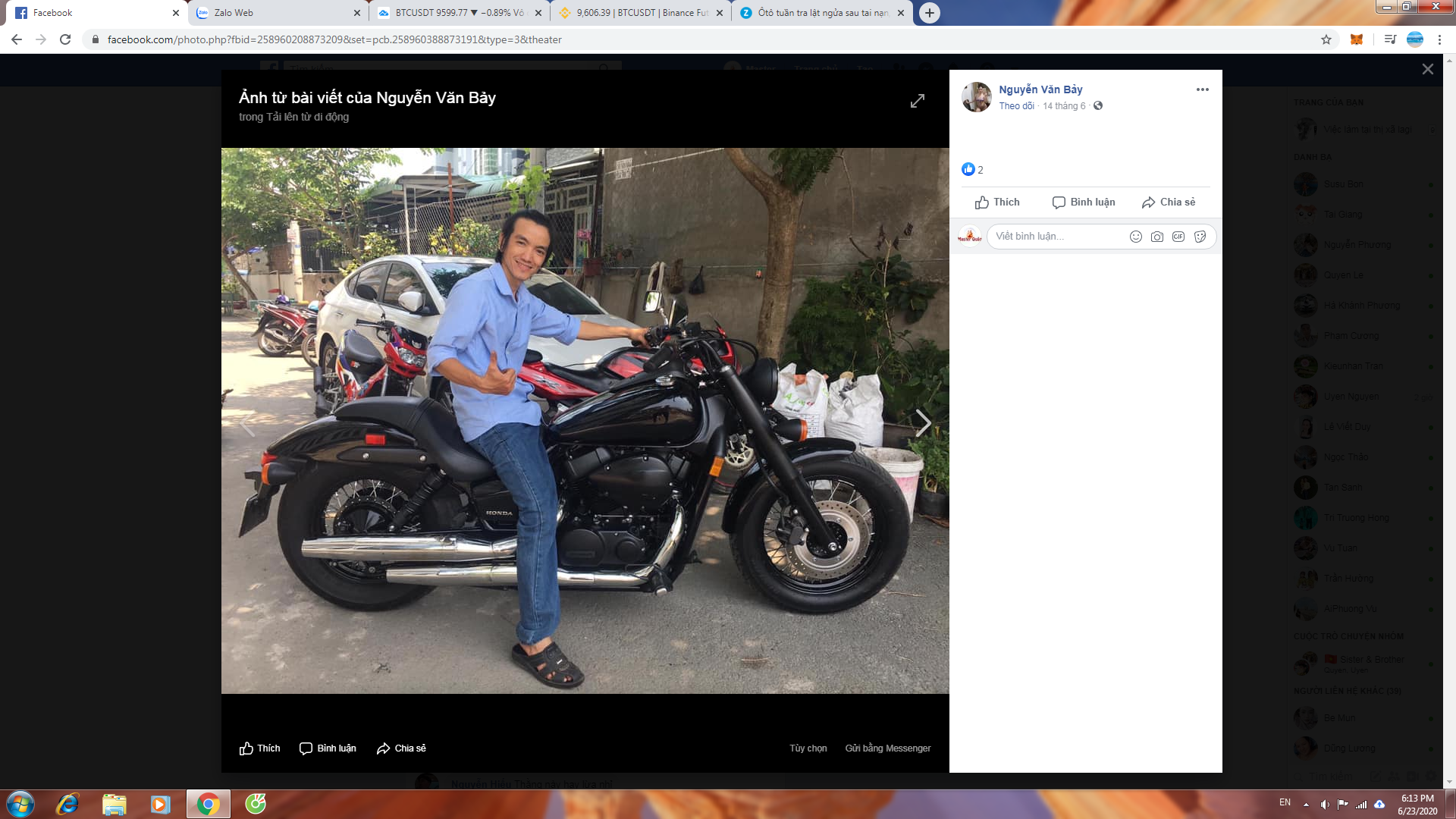This screenshot has height=819, width=1456.
Task: Open Nguyễn Văn Bảy profile link
Action: [x=1040, y=89]
